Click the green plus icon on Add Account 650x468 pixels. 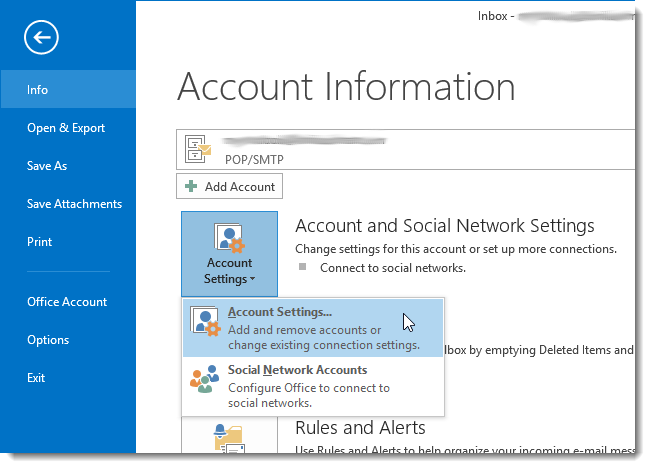point(191,187)
